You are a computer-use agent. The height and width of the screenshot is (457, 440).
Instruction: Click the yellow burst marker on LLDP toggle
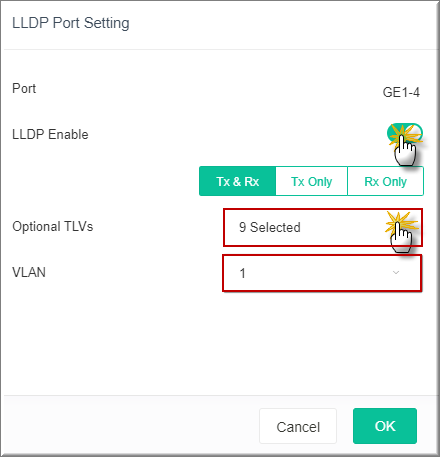(404, 134)
